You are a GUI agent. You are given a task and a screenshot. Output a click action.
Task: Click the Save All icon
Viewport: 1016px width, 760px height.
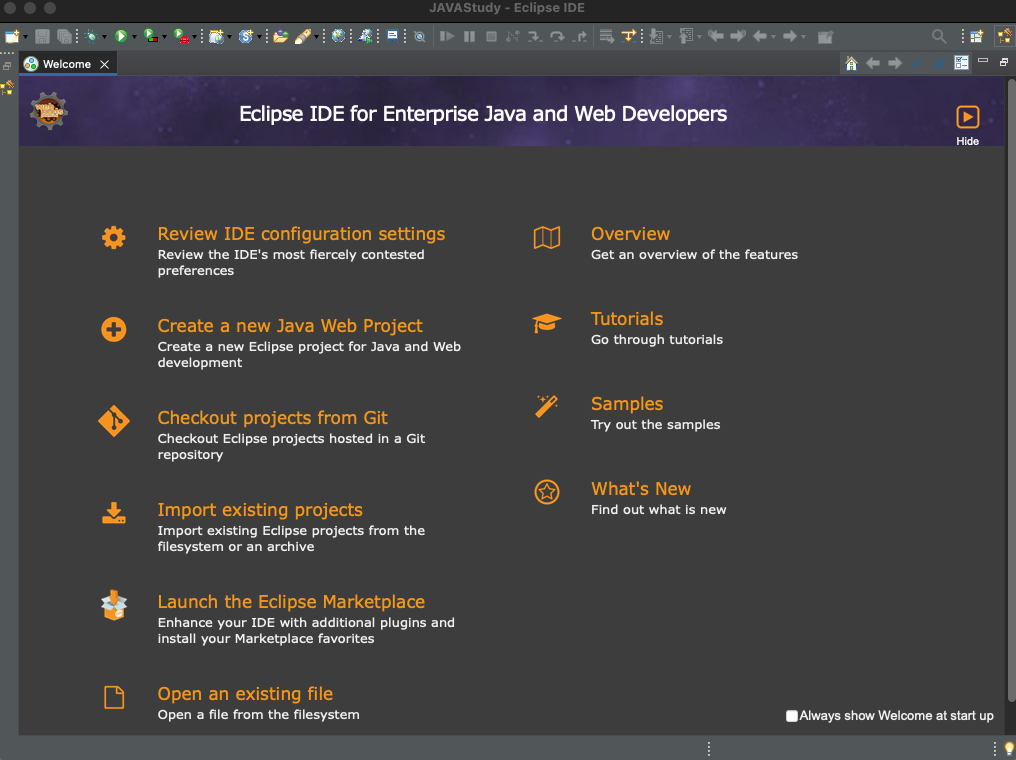pyautogui.click(x=64, y=36)
